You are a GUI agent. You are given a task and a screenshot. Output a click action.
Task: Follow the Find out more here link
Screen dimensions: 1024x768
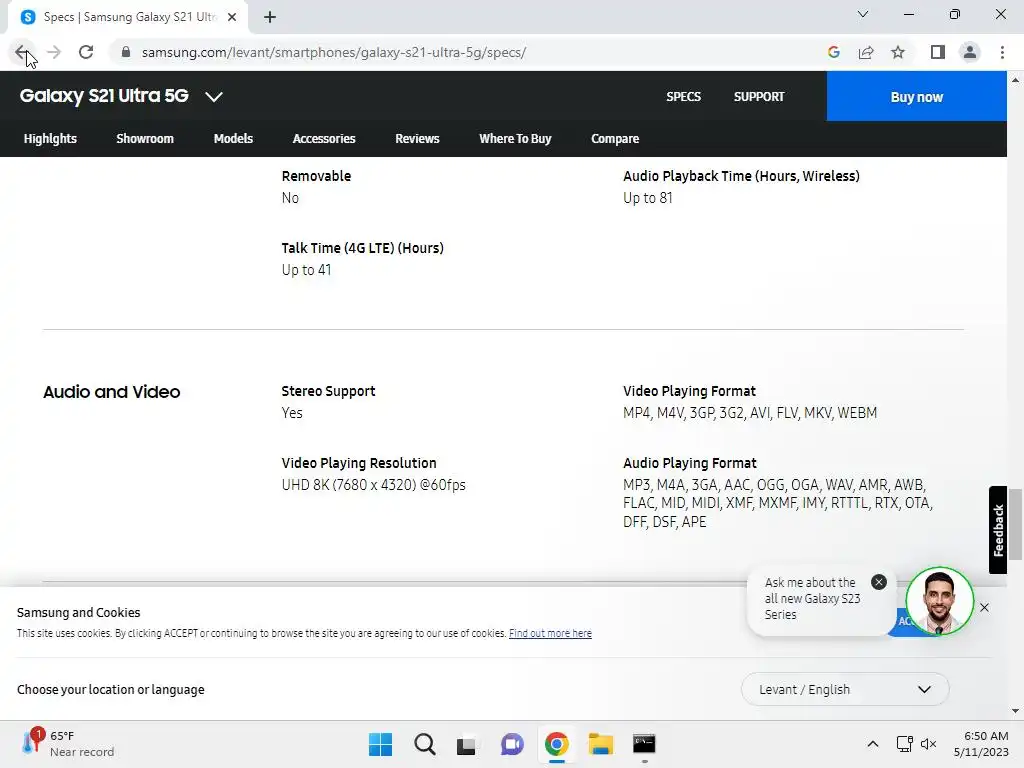pos(550,633)
